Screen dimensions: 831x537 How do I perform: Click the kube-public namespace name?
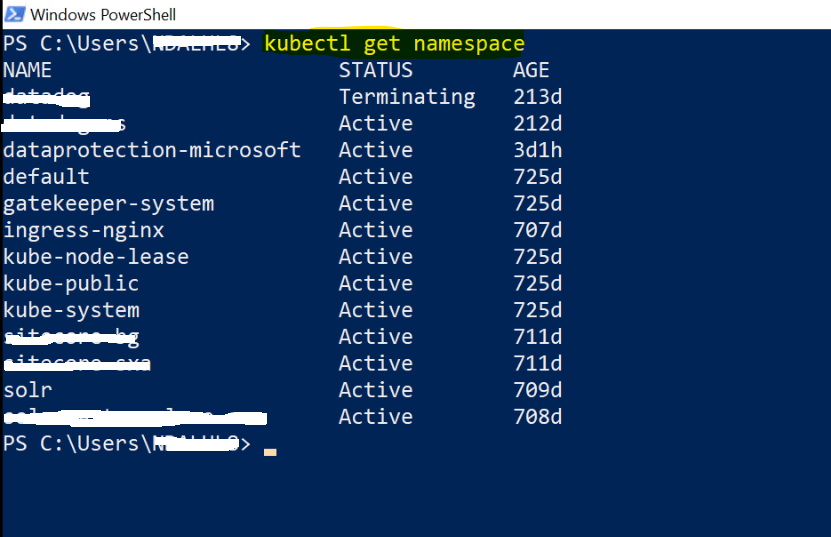(71, 284)
